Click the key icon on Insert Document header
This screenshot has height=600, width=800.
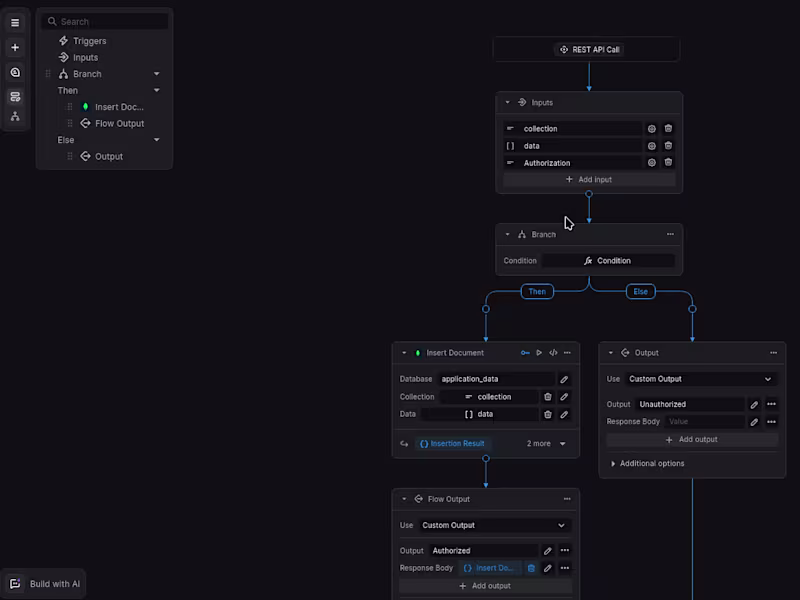tap(526, 352)
